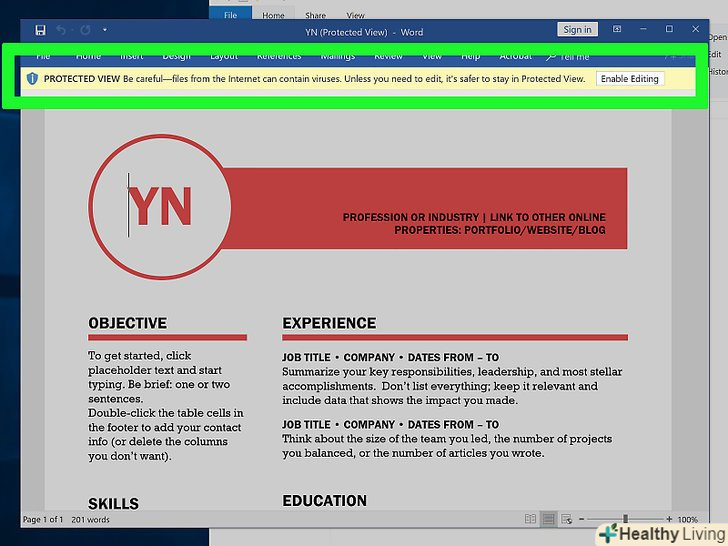Select the References ribbon tab
This screenshot has height=546, width=728.
278,56
